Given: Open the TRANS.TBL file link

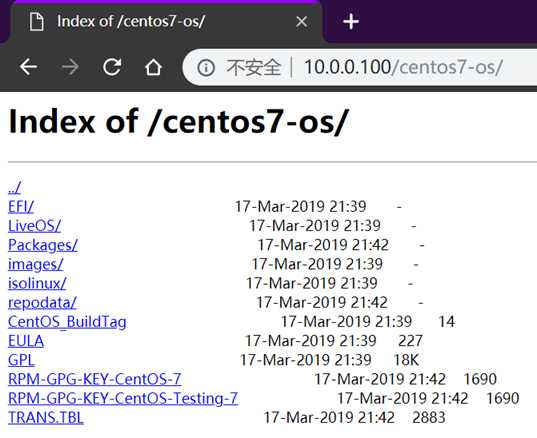Looking at the screenshot, I should pos(46,417).
